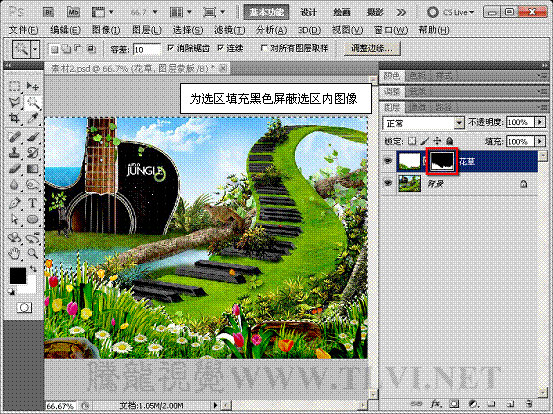This screenshot has width=553, height=414.
Task: Select the 3D Rotate tool
Action: point(14,238)
